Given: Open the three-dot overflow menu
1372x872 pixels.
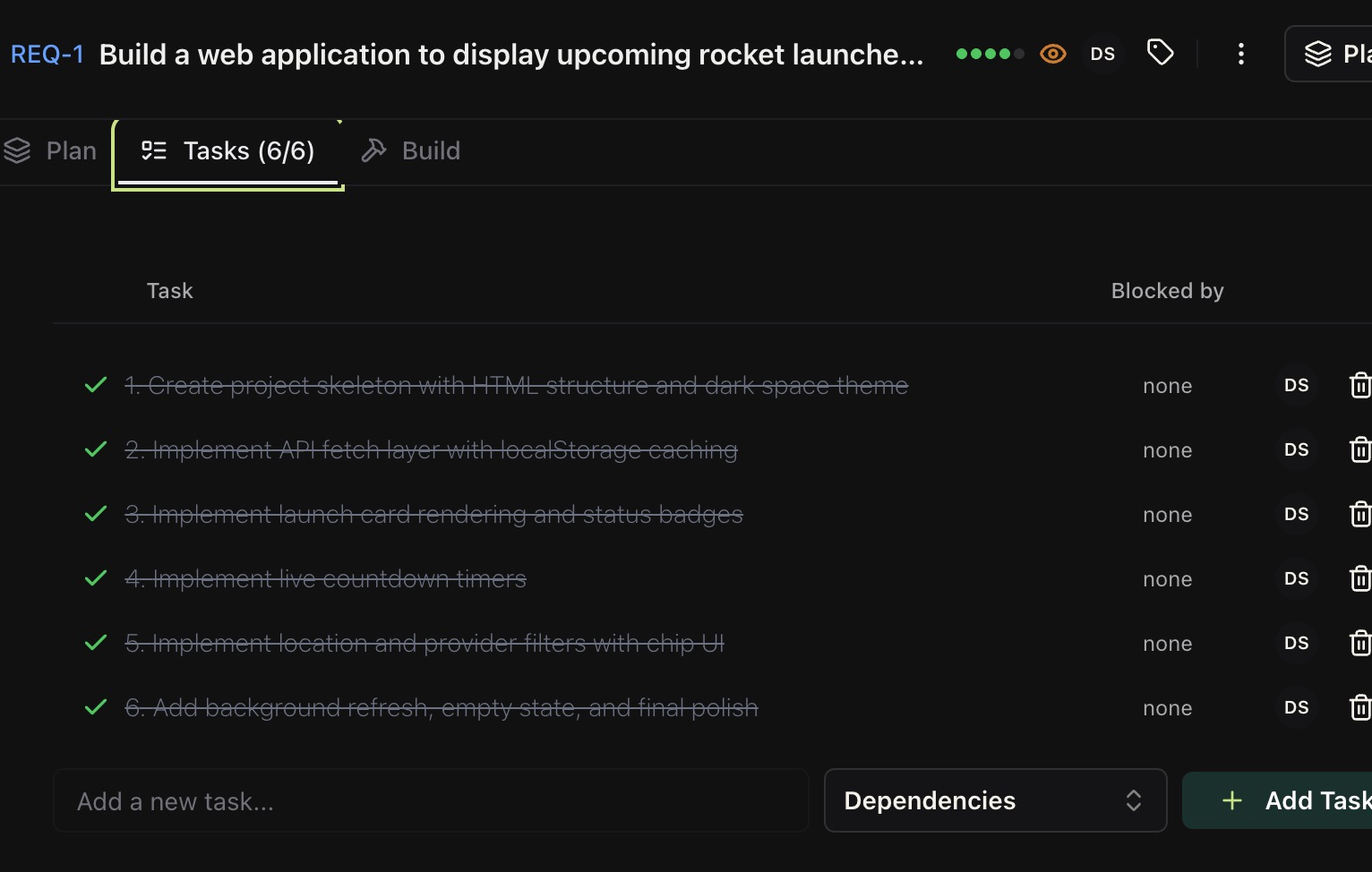Looking at the screenshot, I should coord(1241,54).
